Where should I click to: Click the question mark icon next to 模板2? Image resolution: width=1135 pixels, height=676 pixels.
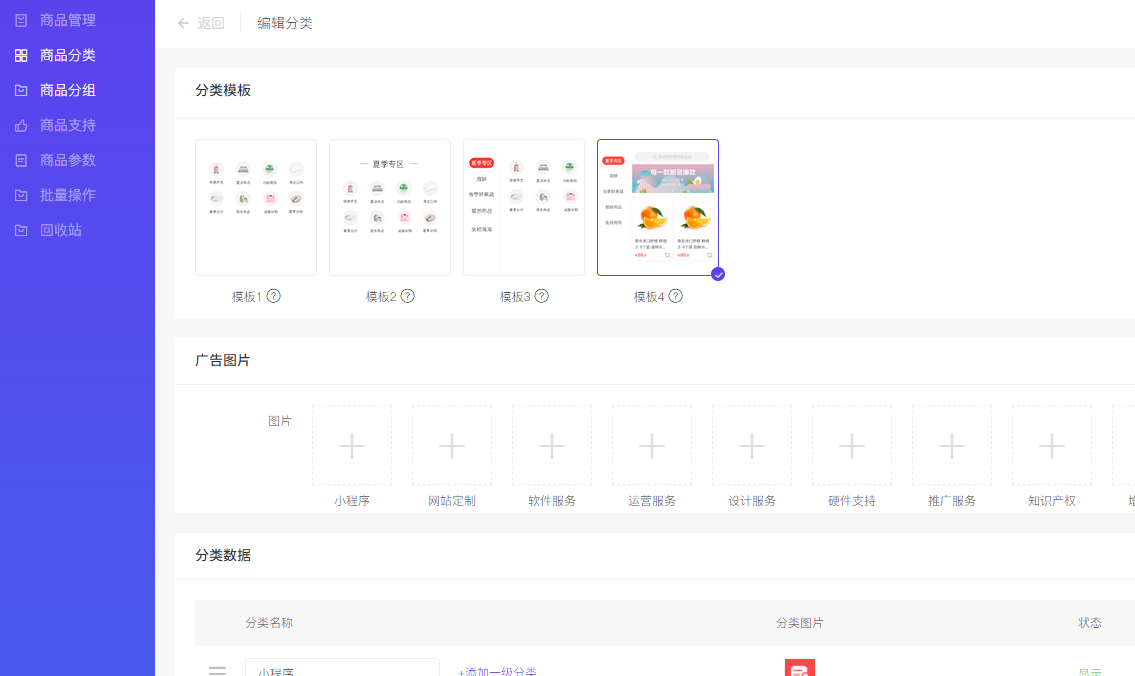(408, 296)
